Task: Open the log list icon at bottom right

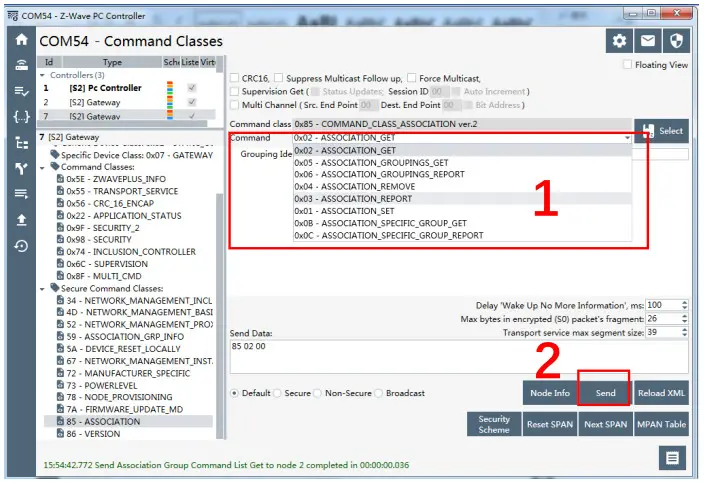Action: [672, 458]
